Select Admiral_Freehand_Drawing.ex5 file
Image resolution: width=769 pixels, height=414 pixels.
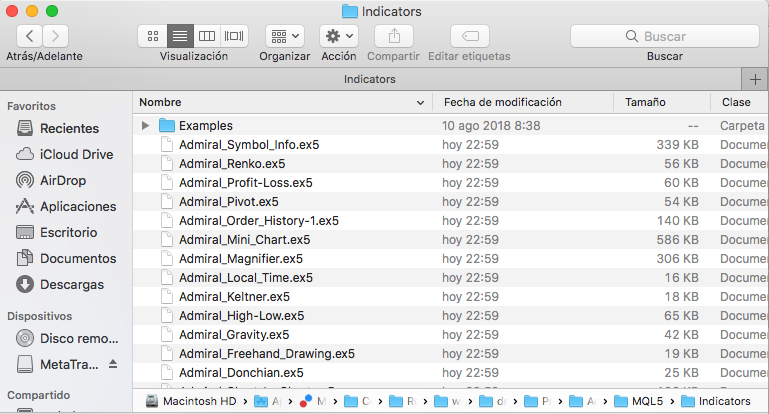pos(267,354)
